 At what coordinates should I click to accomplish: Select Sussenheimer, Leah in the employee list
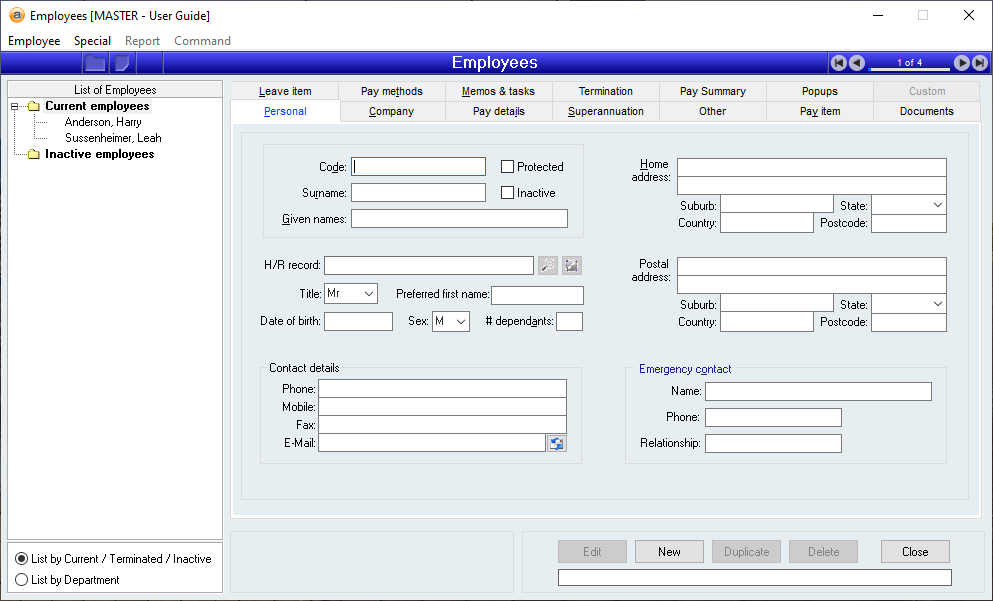point(113,138)
